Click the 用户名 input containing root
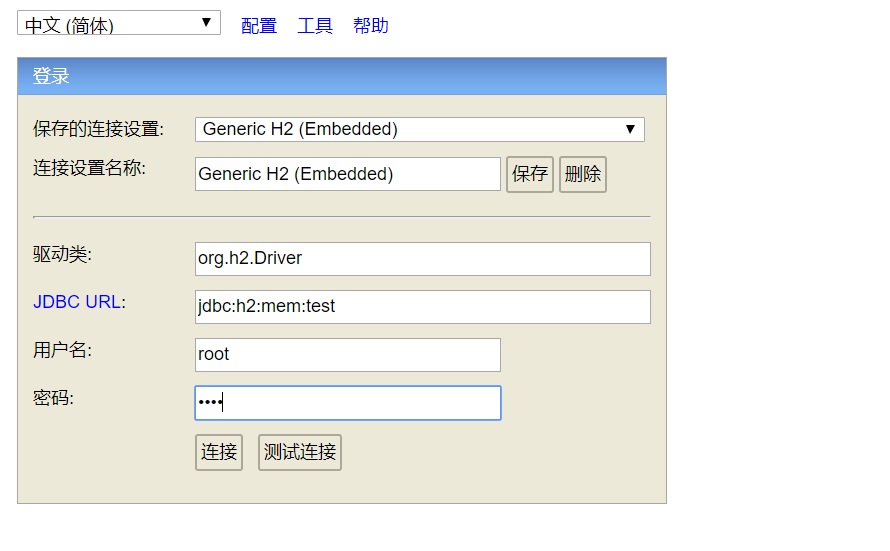890x551 pixels. coord(347,355)
